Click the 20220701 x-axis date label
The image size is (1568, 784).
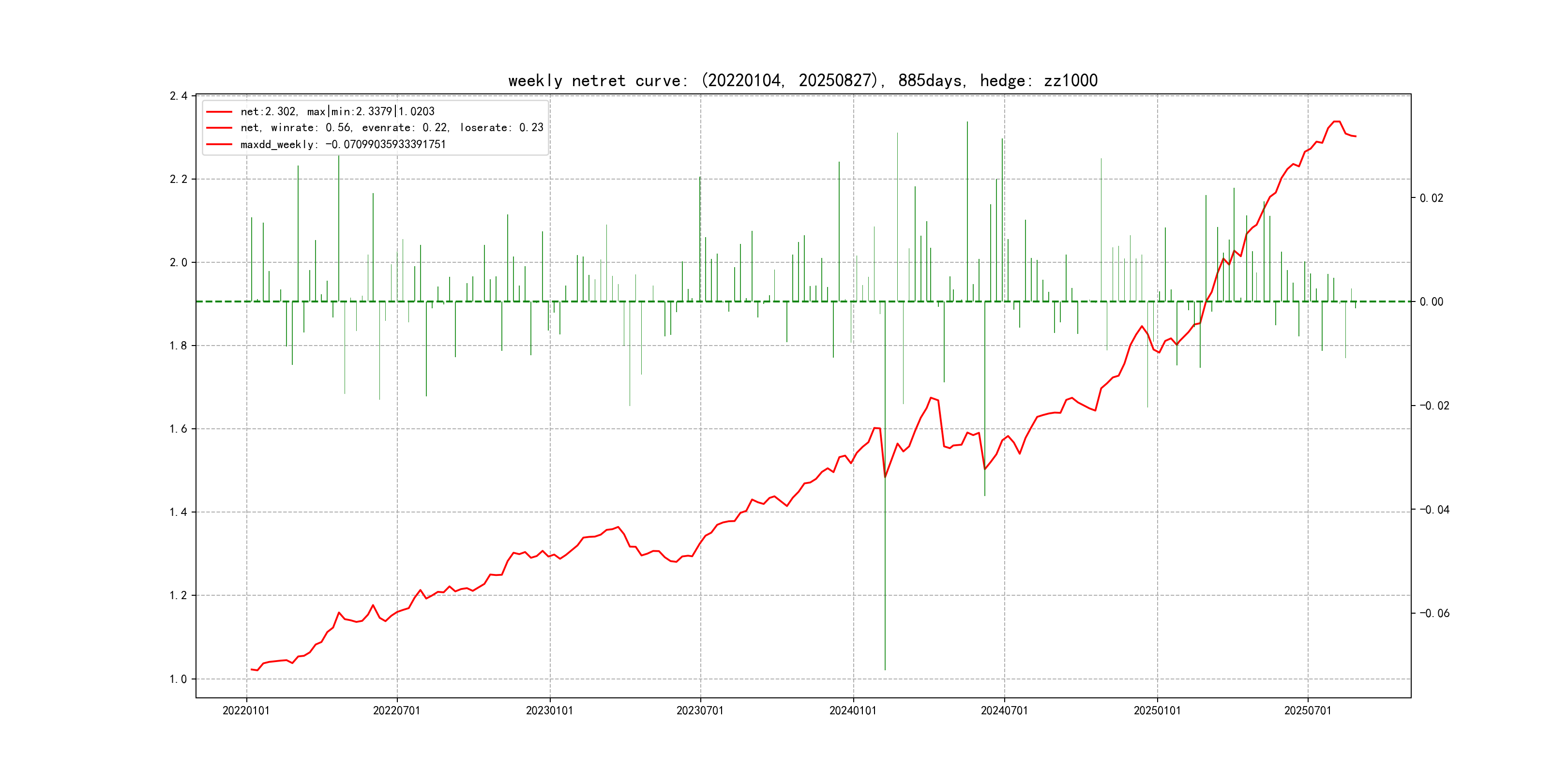pos(396,710)
